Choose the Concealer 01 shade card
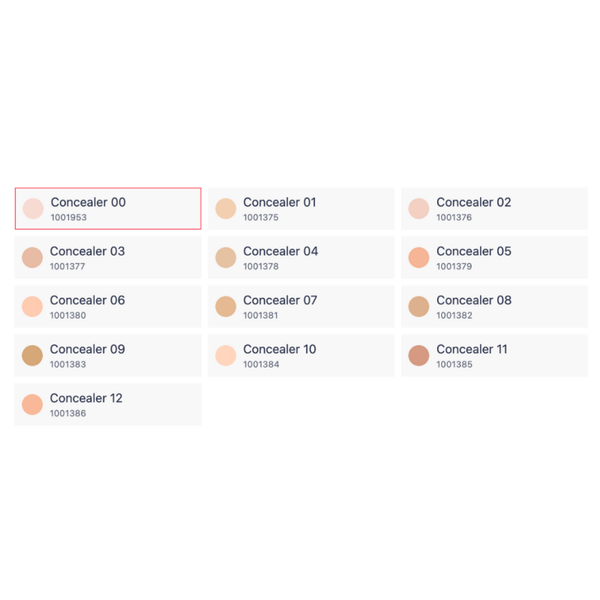 301,209
